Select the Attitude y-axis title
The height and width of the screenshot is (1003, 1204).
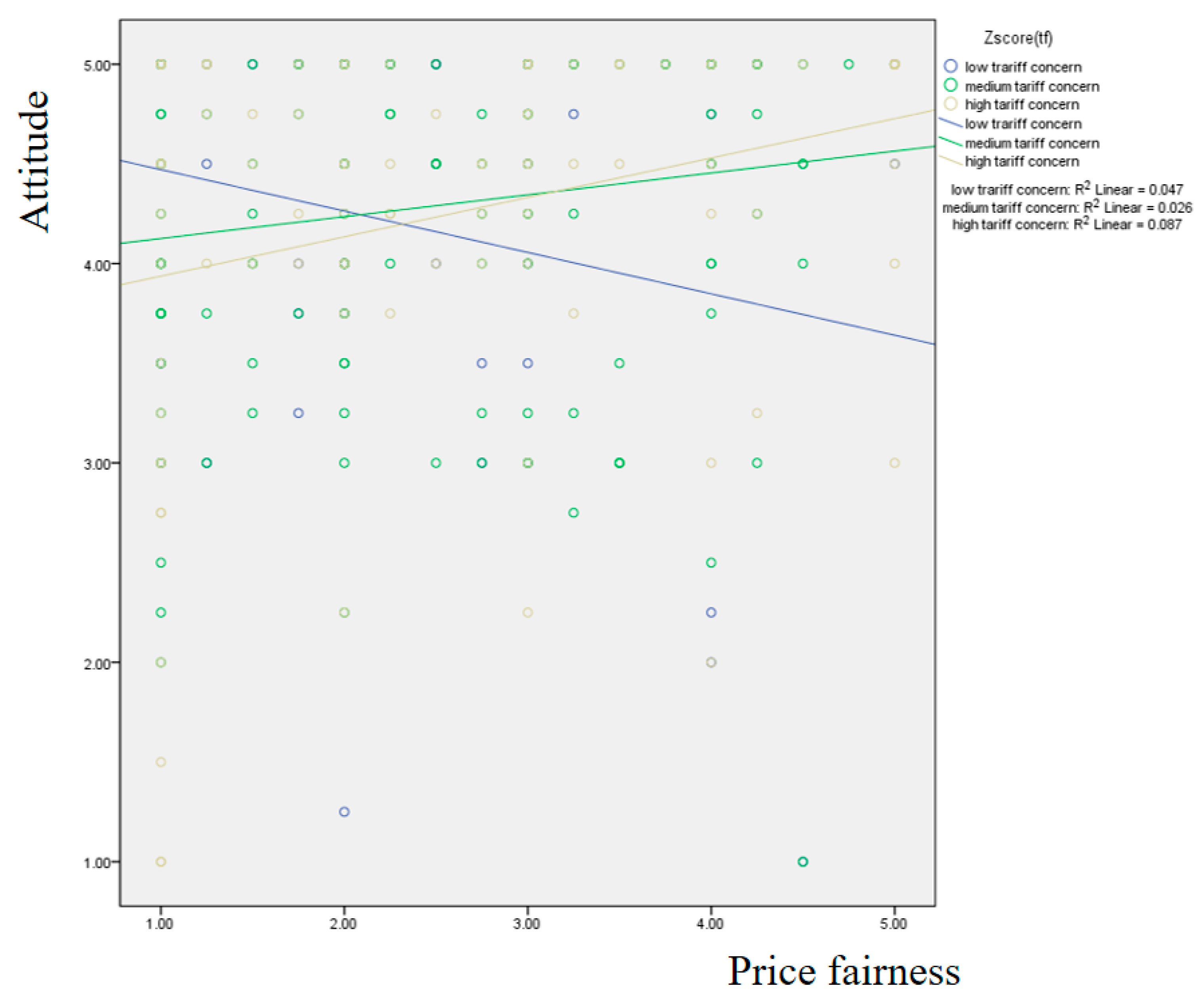pyautogui.click(x=34, y=161)
